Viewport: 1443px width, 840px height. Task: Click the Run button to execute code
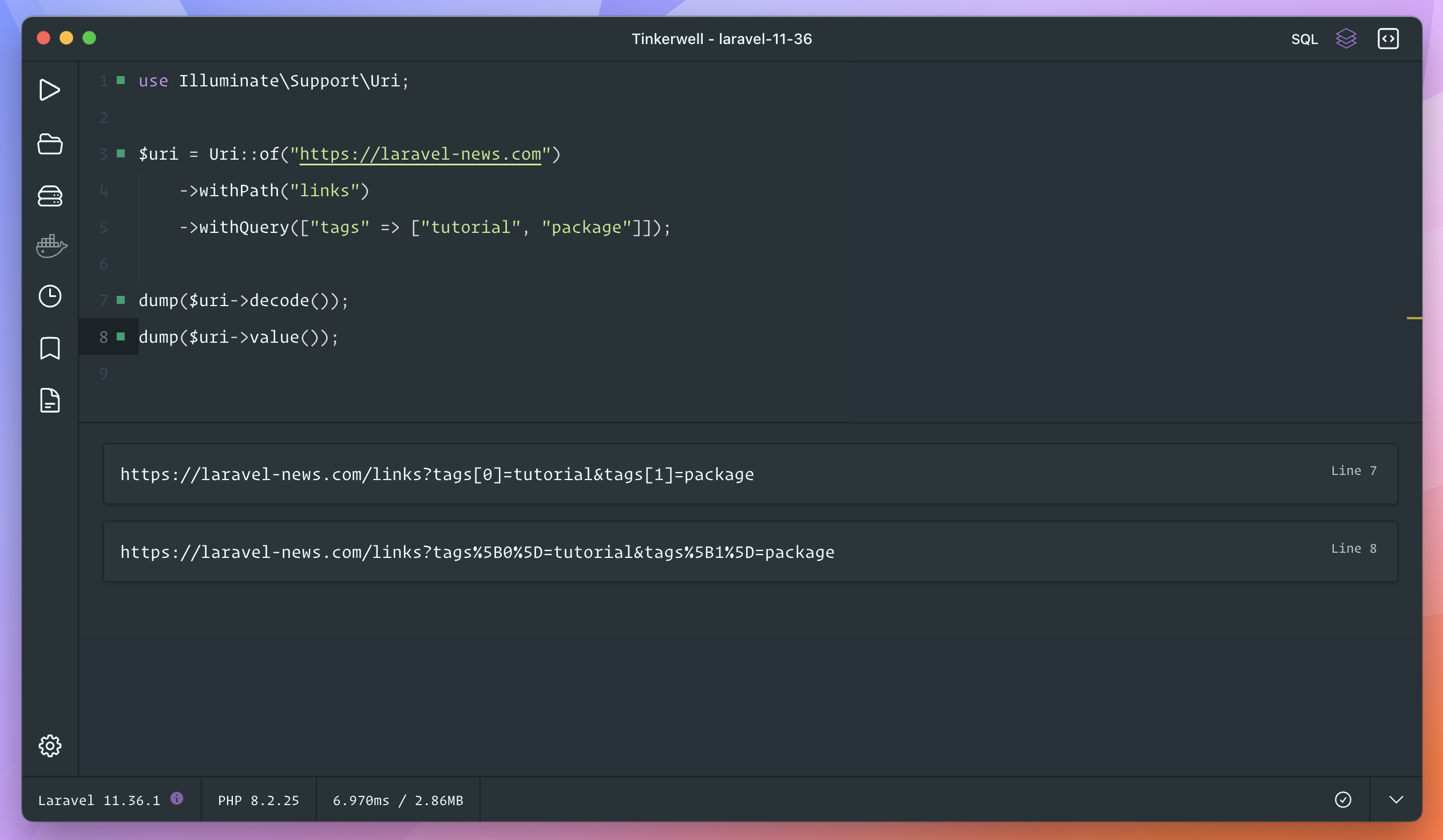[x=50, y=90]
